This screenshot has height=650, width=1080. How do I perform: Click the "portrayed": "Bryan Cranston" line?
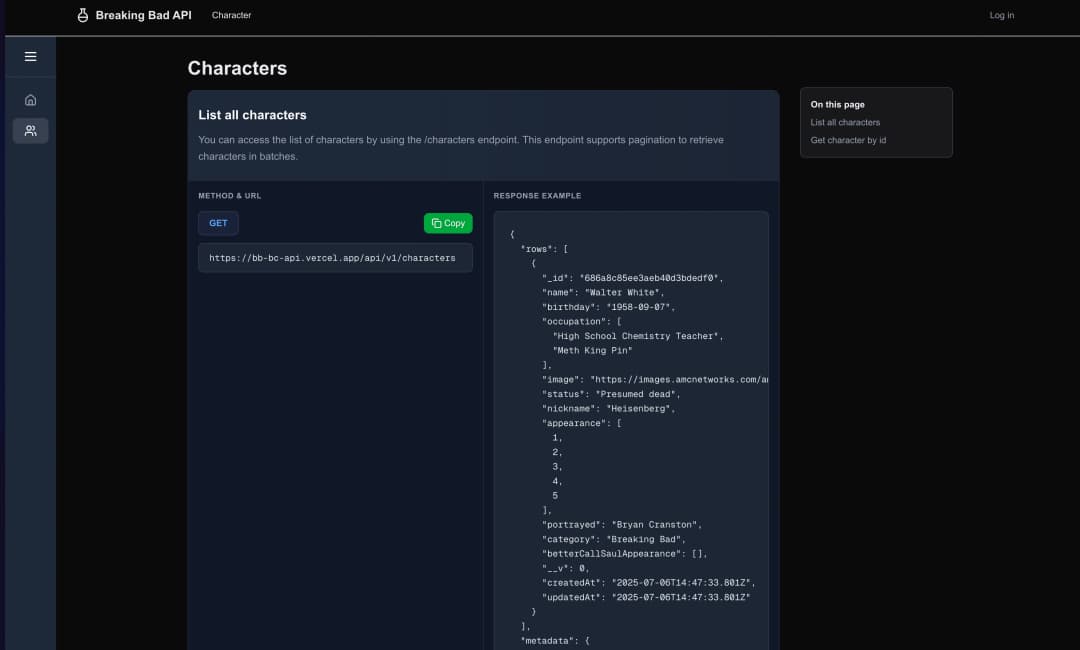pyautogui.click(x=622, y=525)
